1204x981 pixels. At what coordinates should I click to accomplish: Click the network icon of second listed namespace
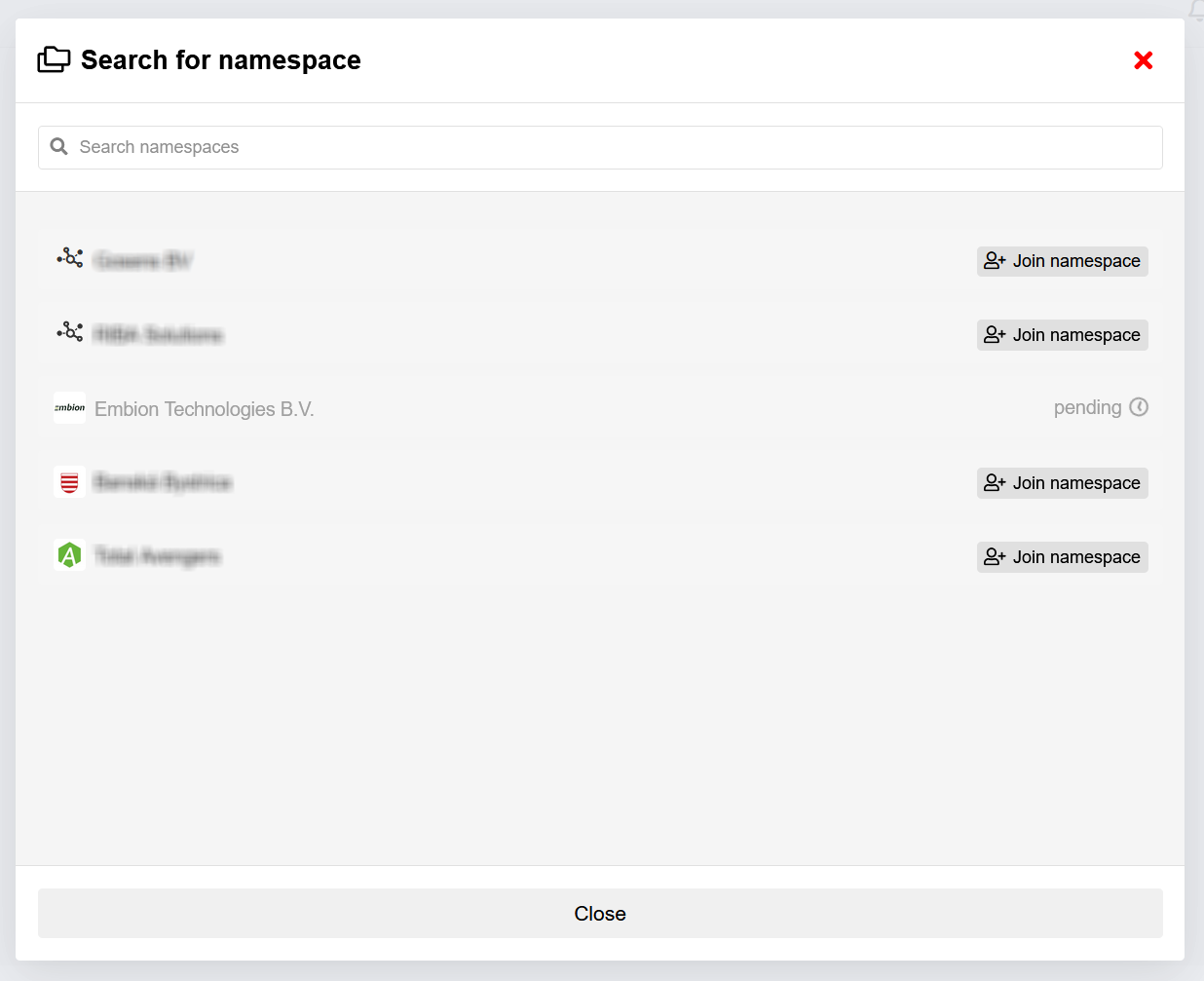[x=69, y=332]
